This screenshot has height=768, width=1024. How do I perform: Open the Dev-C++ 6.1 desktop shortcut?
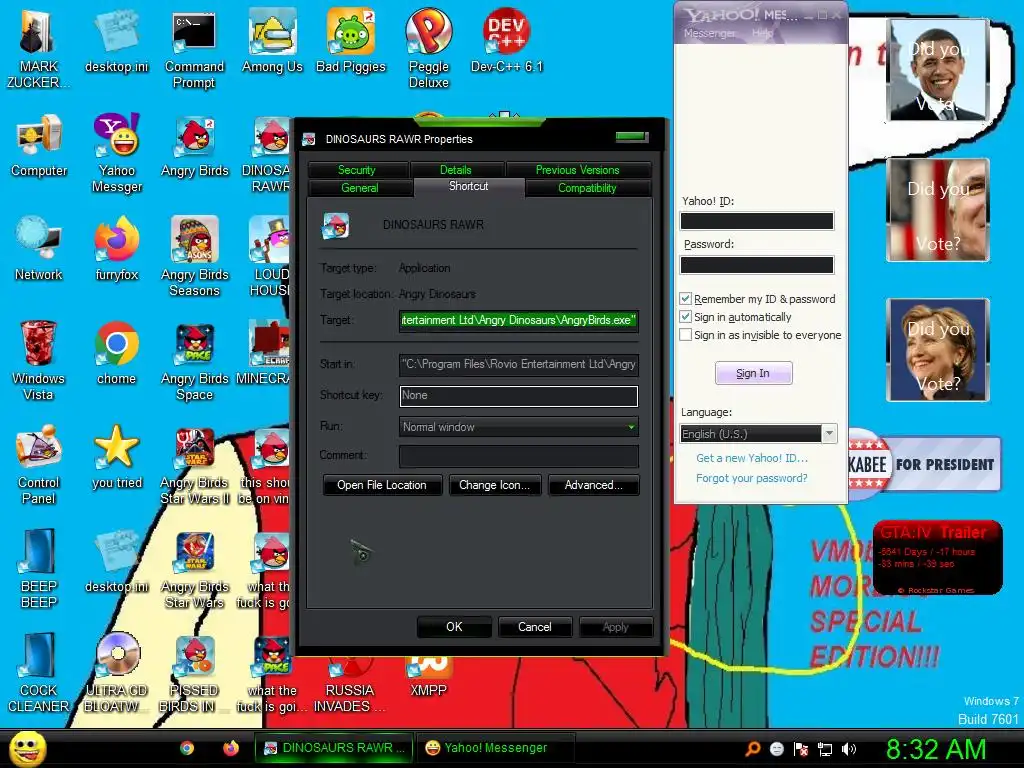[x=507, y=41]
